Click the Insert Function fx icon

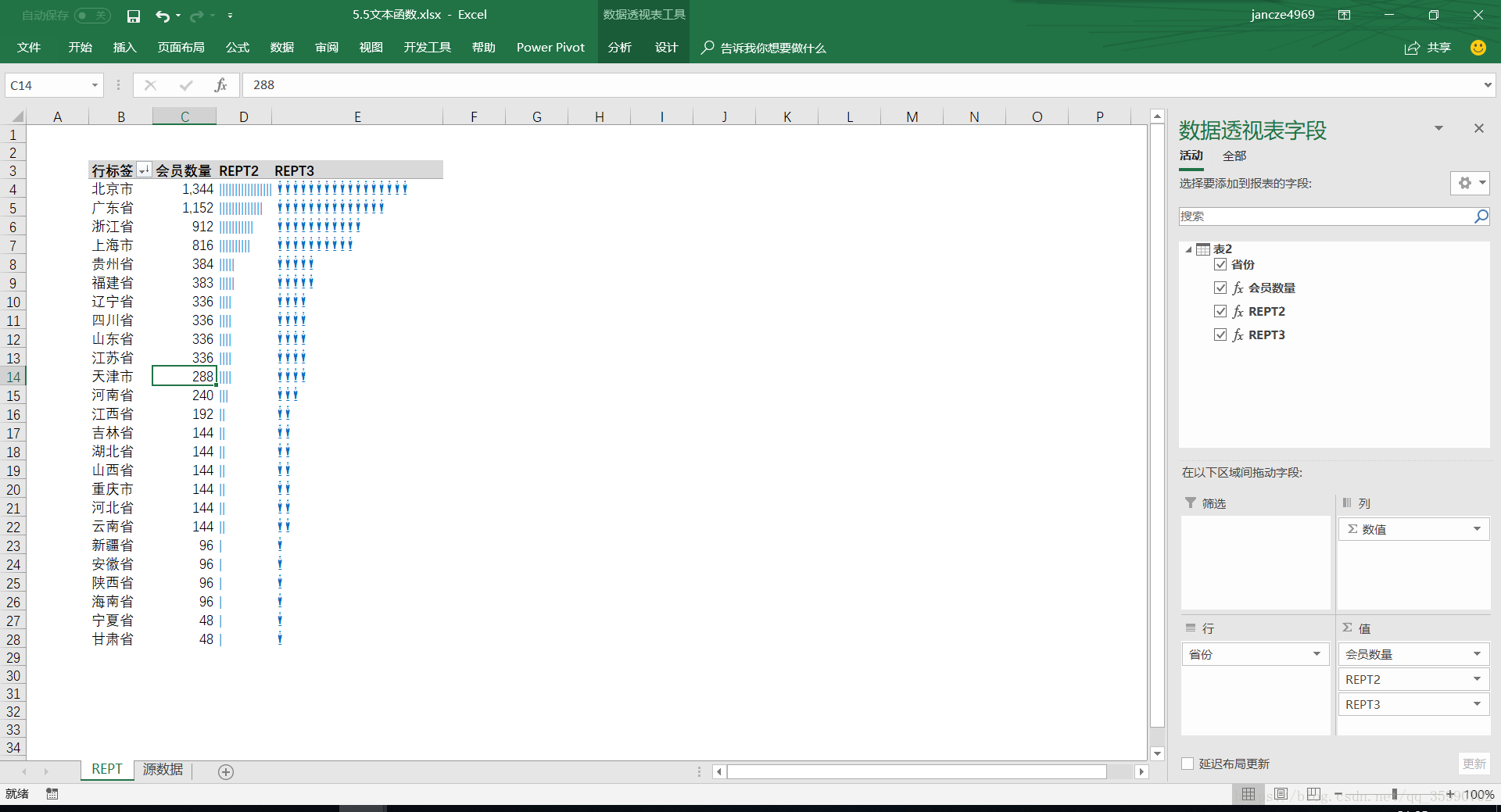[221, 85]
